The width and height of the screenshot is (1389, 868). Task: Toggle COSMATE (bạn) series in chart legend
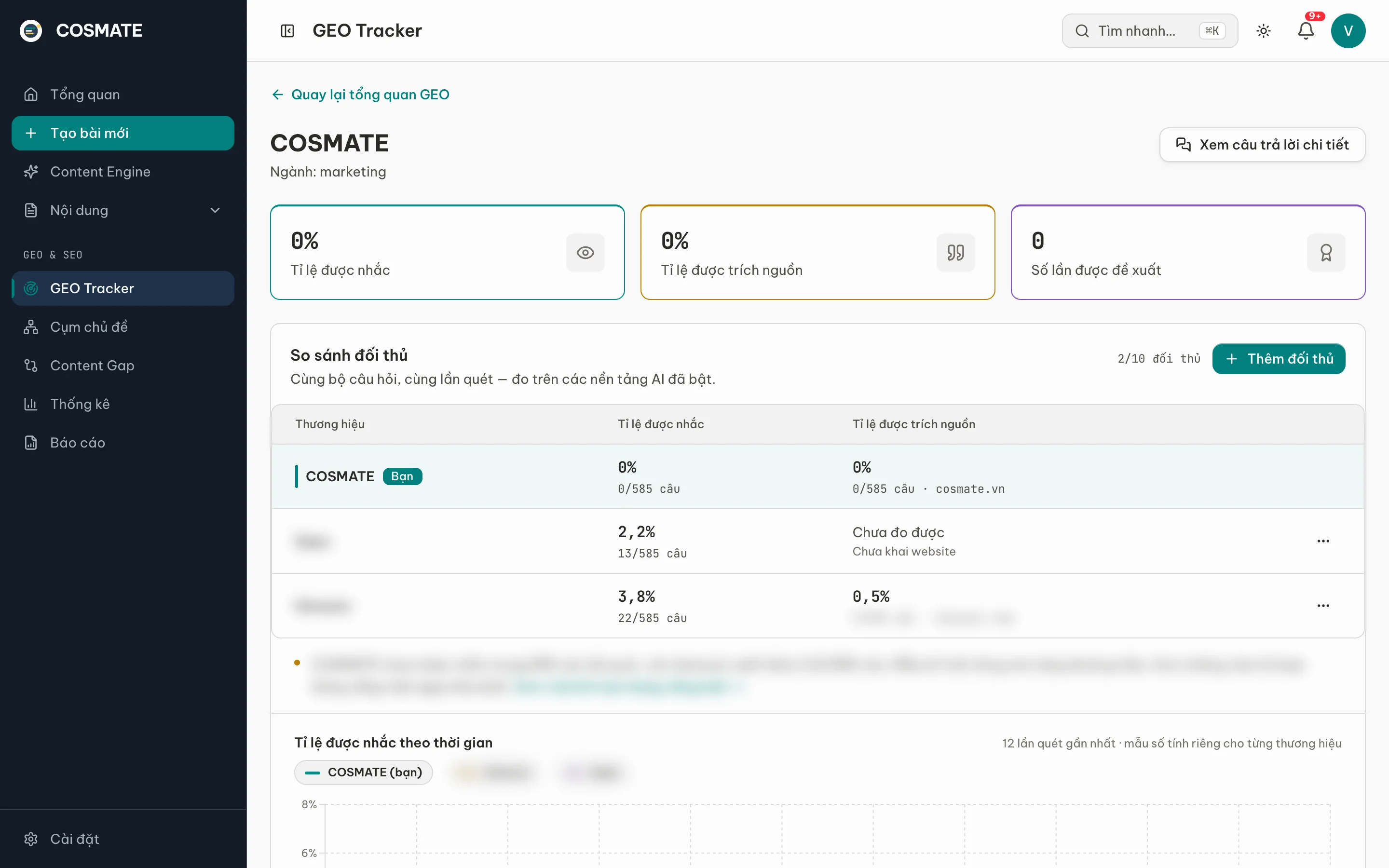click(x=363, y=772)
